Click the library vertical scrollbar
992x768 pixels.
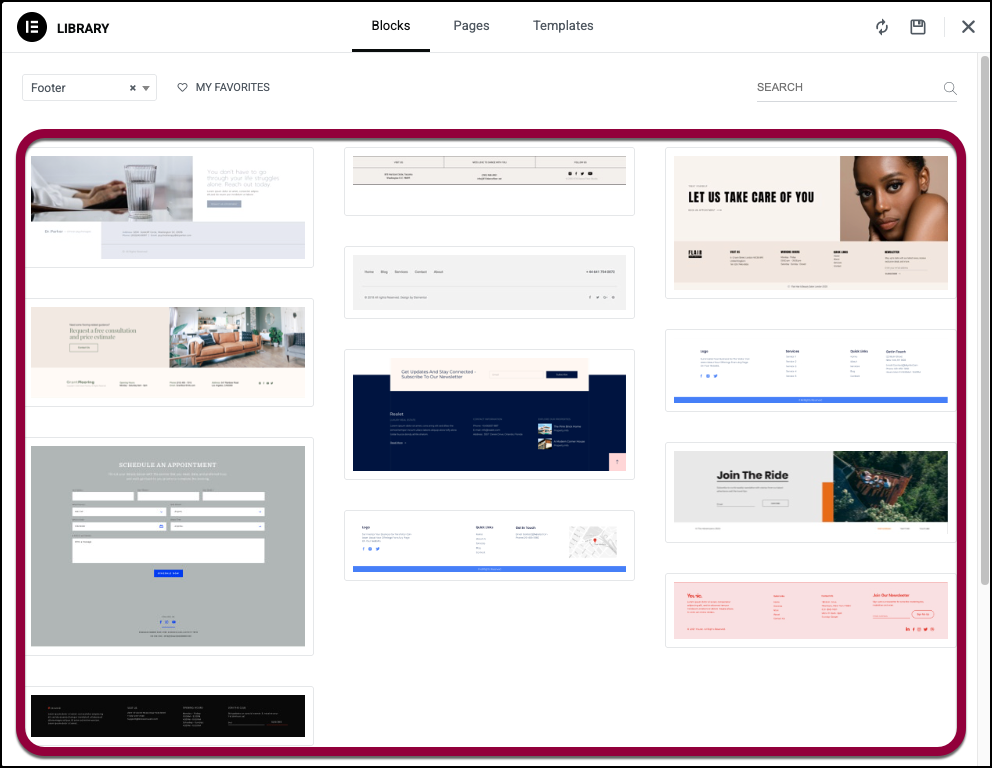(x=984, y=300)
